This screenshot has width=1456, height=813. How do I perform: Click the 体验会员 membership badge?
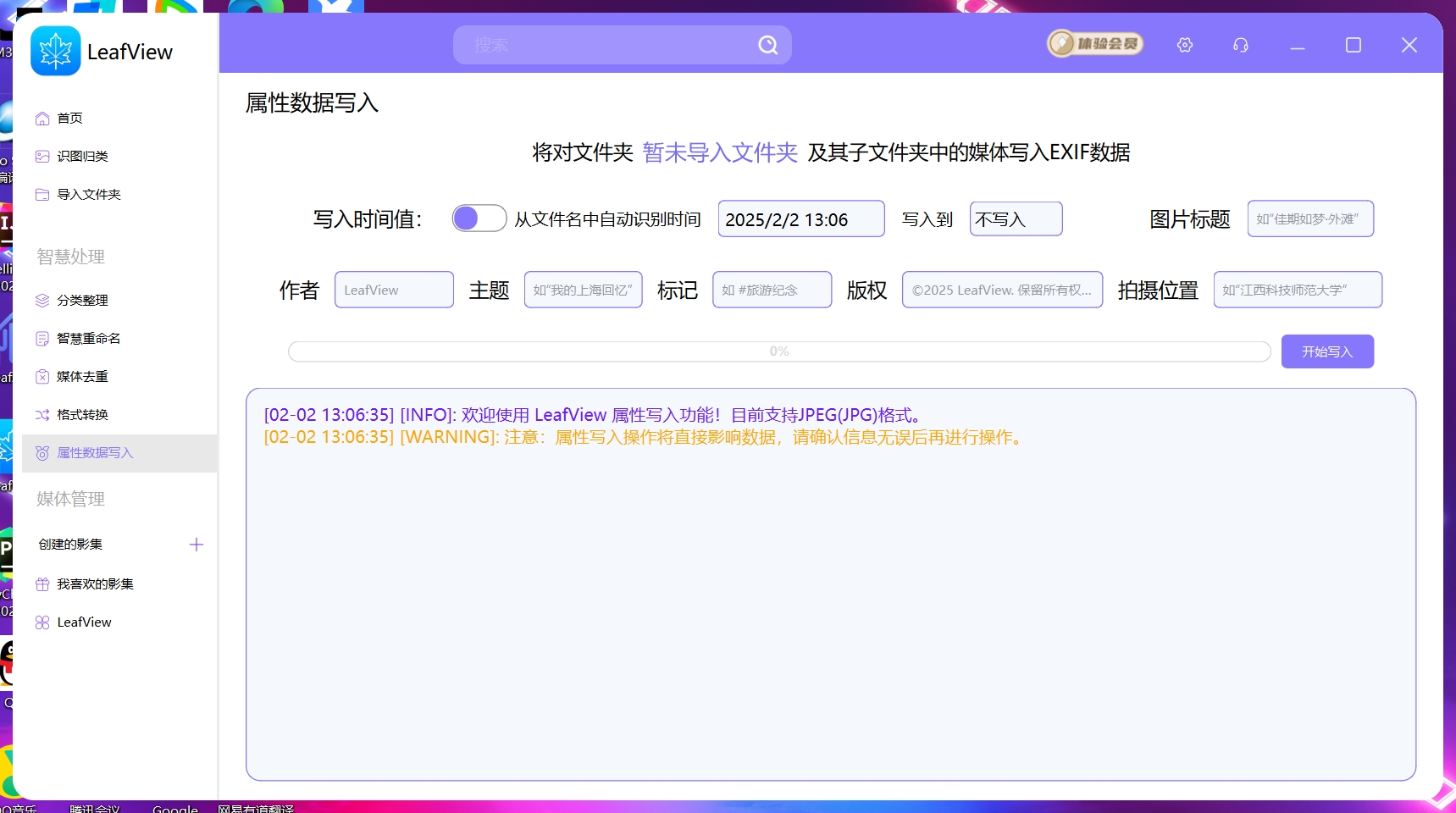point(1095,43)
